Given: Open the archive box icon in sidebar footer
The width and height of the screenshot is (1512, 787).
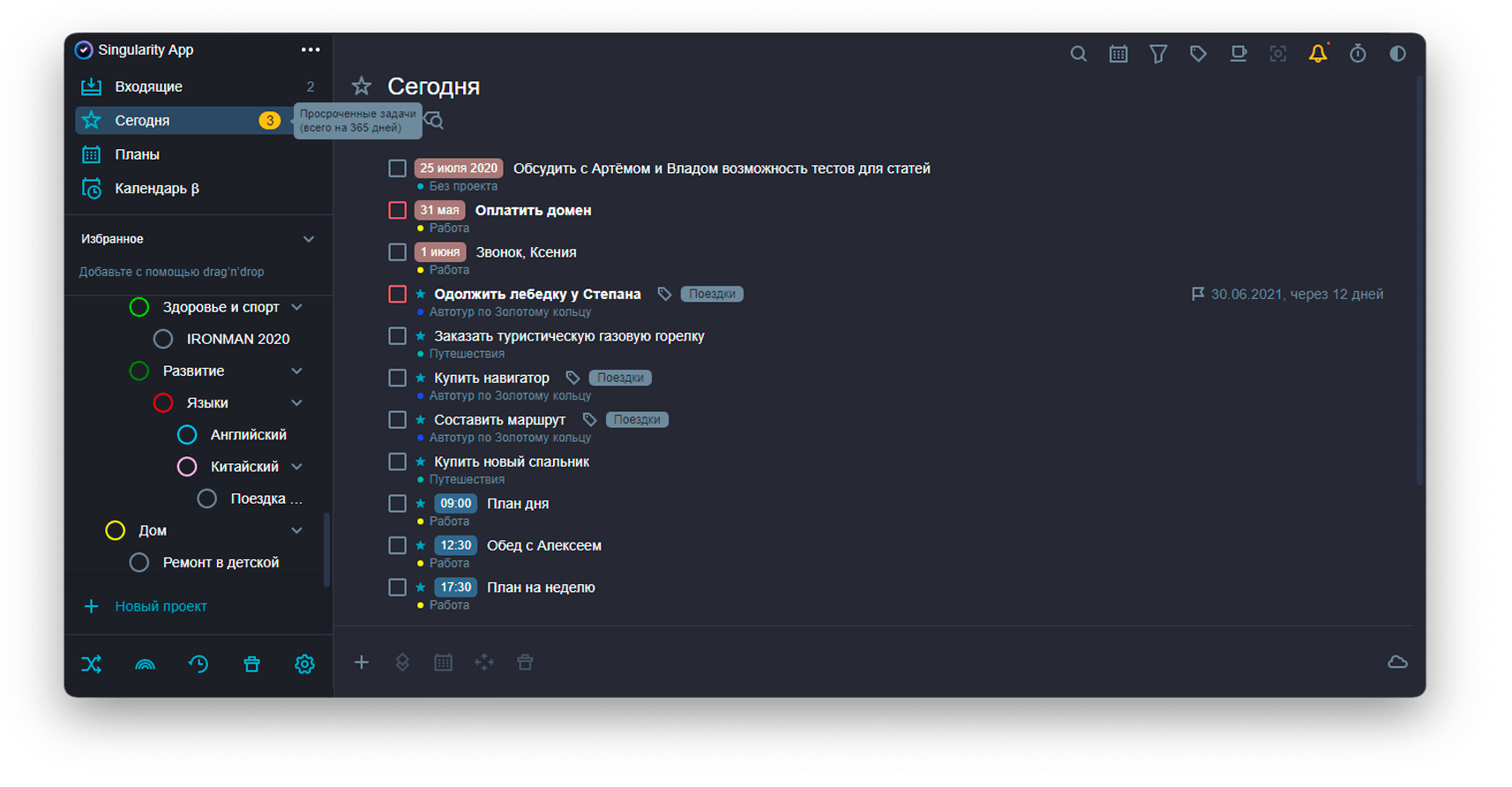Looking at the screenshot, I should 251,663.
